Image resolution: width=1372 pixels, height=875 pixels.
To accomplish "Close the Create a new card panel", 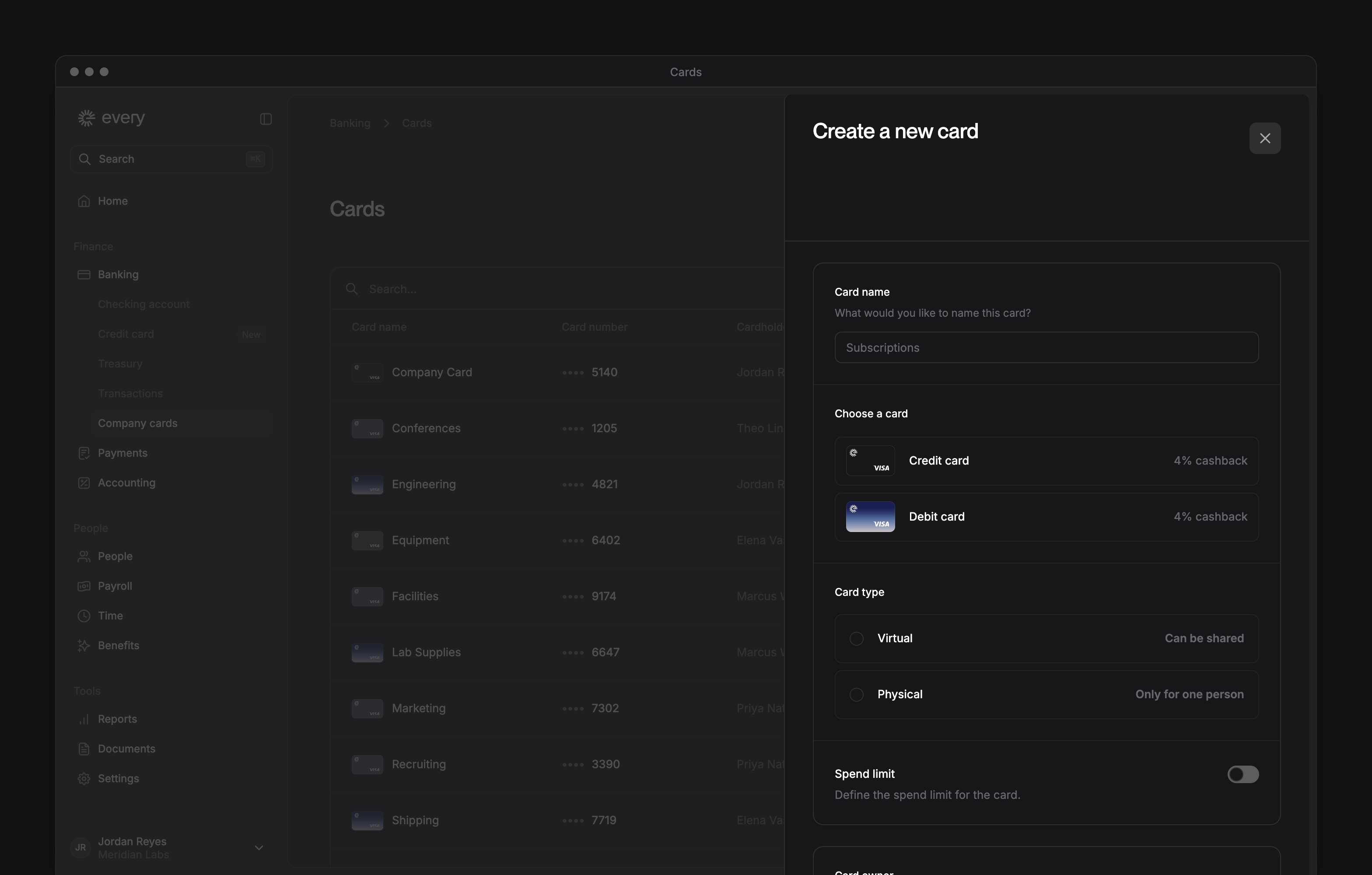I will pyautogui.click(x=1265, y=138).
